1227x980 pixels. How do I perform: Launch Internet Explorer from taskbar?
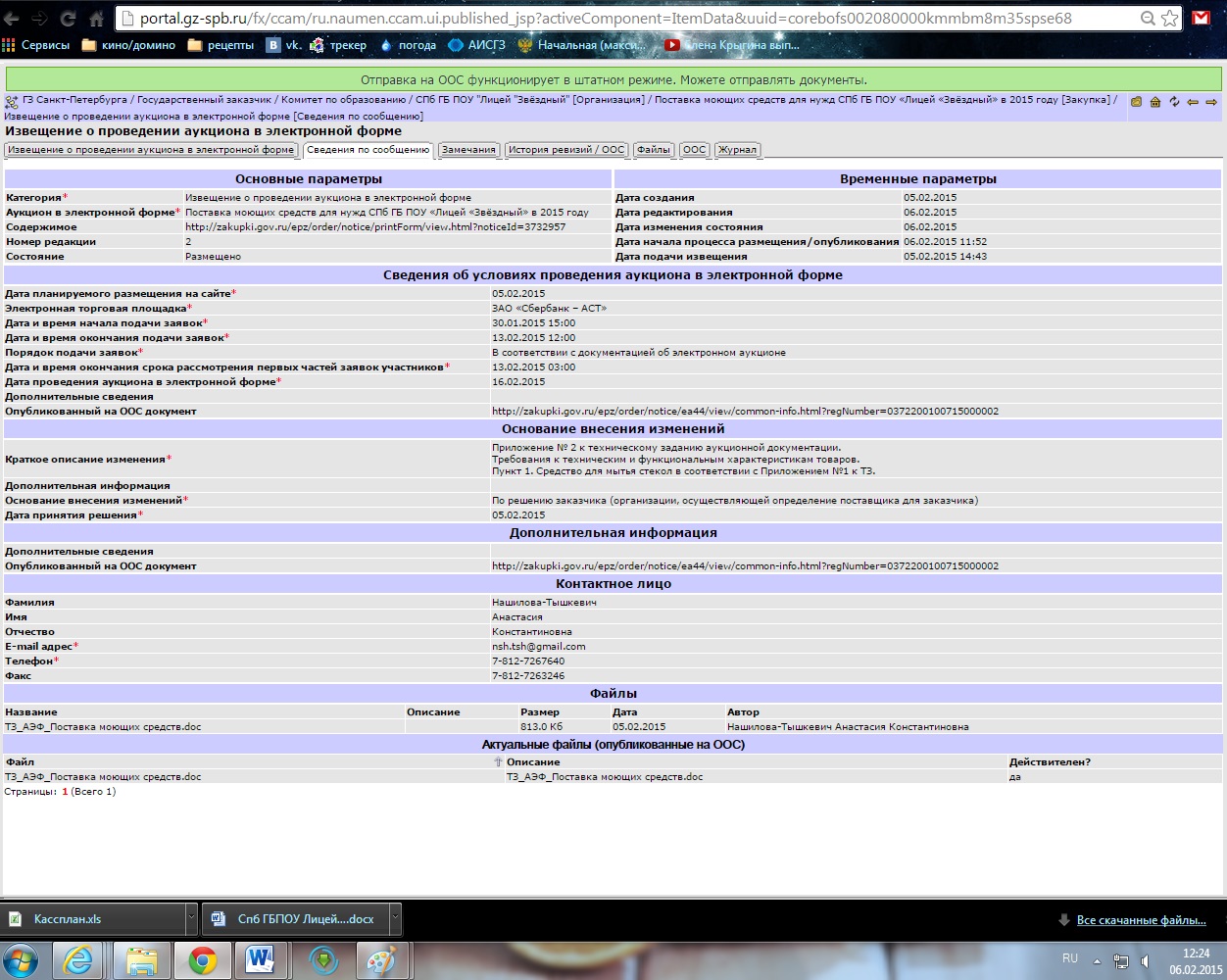click(78, 960)
